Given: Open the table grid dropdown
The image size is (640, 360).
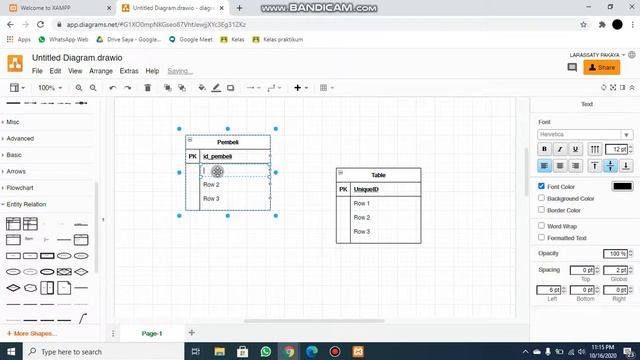Looking at the screenshot, I should pyautogui.click(x=327, y=88).
